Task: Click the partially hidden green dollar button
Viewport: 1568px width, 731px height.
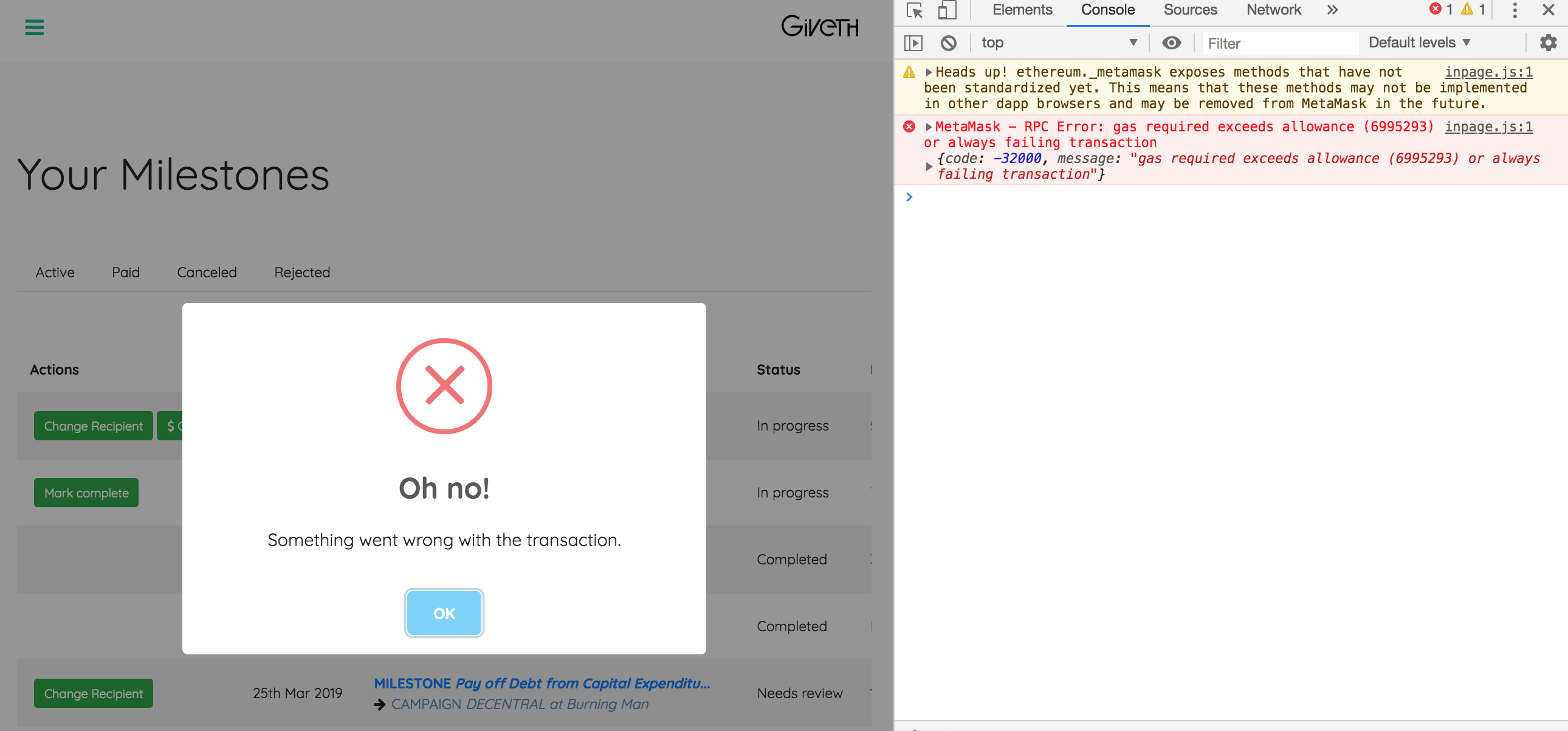Action: pos(170,426)
